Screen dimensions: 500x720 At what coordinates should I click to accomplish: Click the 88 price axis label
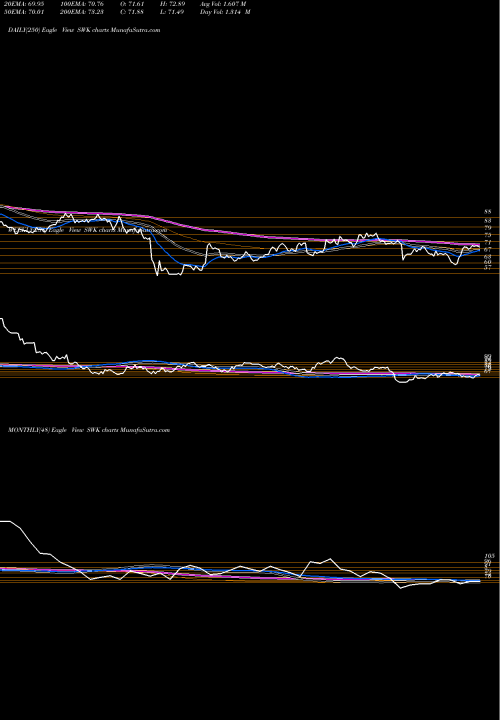pos(488,212)
